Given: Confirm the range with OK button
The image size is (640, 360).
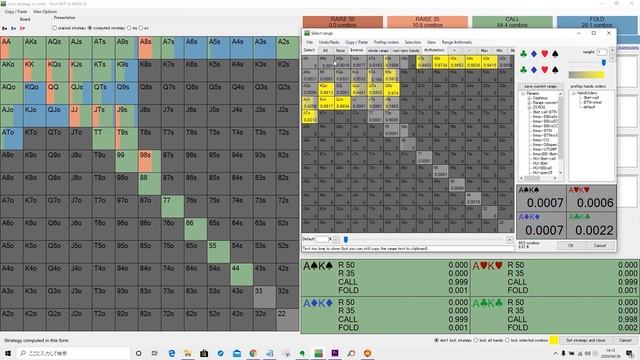Looking at the screenshot, I should pyautogui.click(x=571, y=246).
